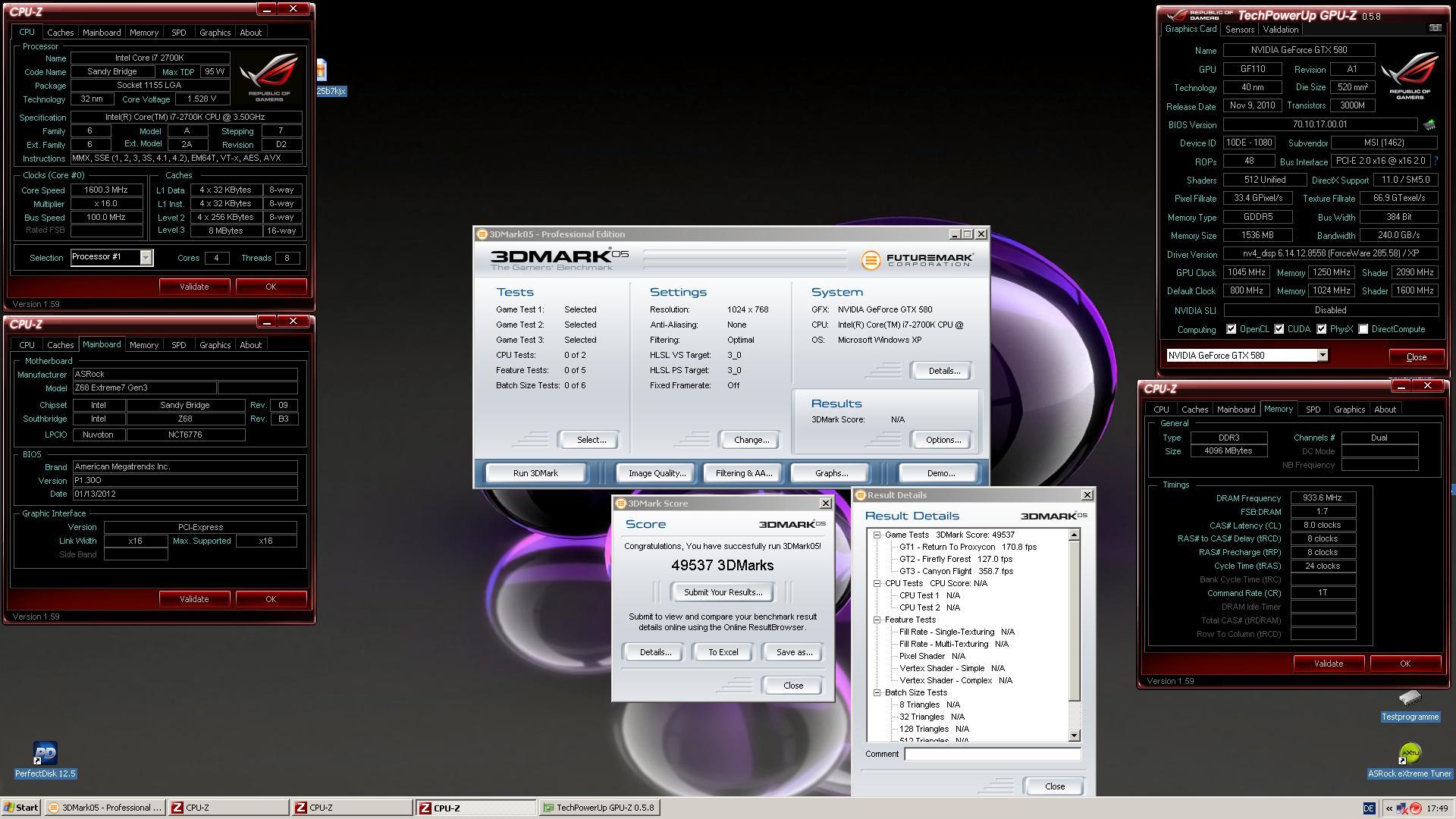This screenshot has width=1456, height=819.
Task: Click Details button in 3DMark Score dialog
Action: point(654,652)
